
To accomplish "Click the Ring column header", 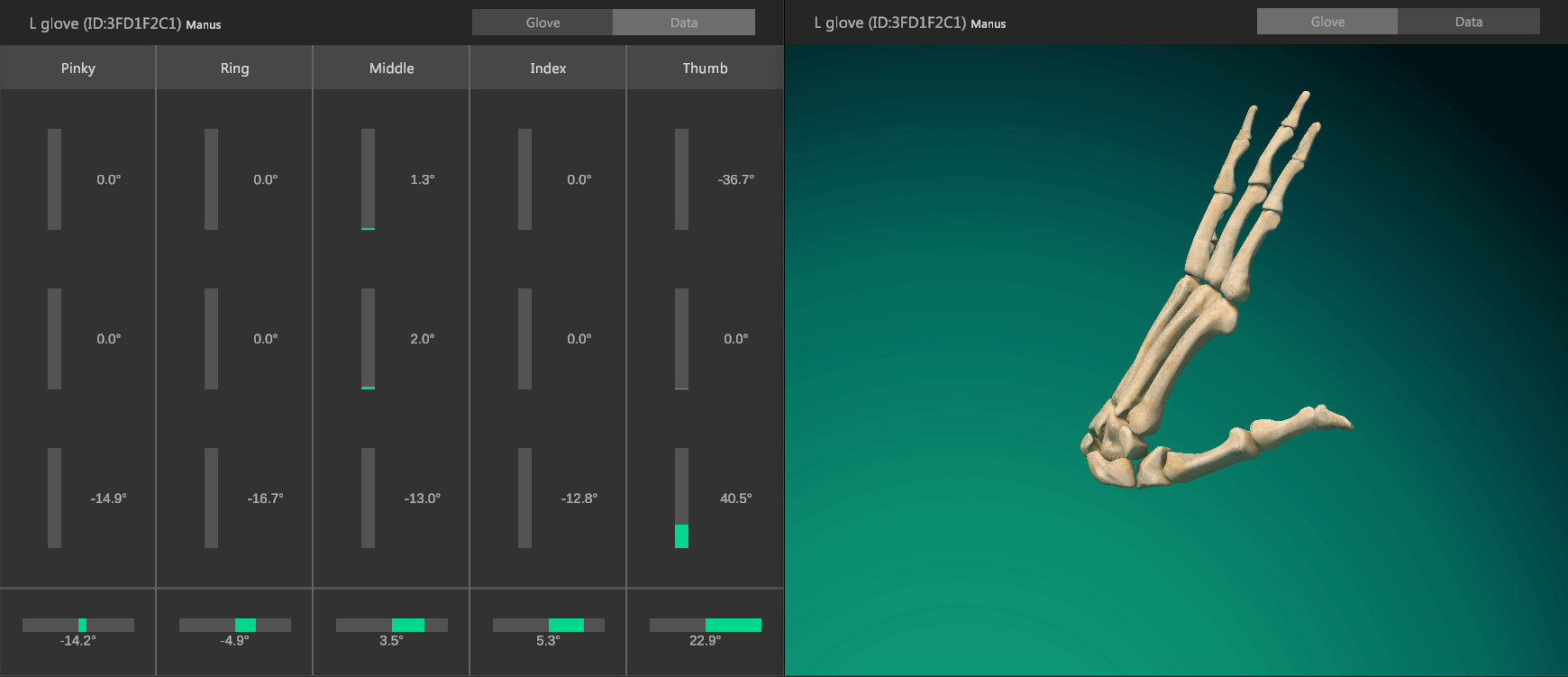I will (234, 69).
